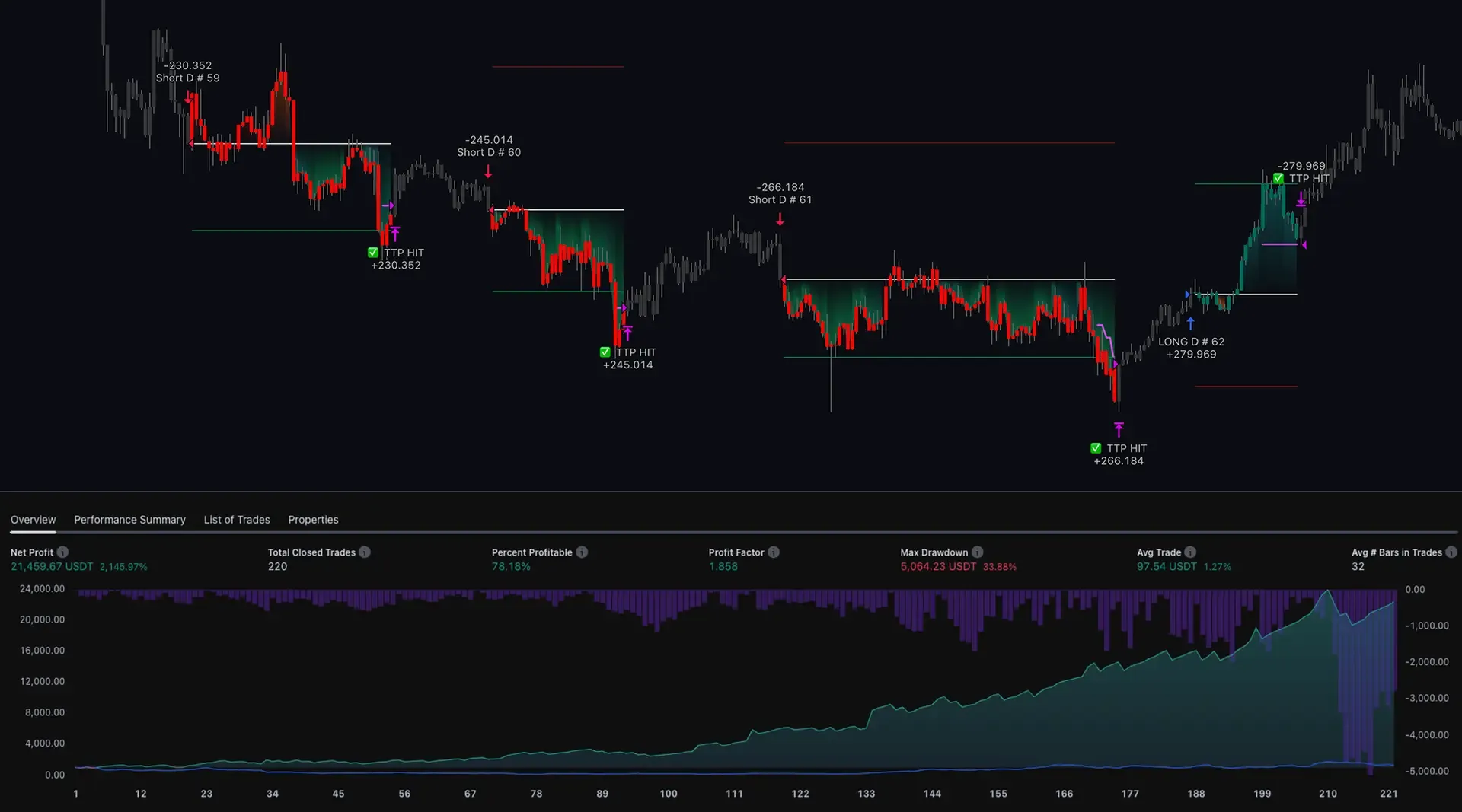Click the Total Closed Trades info icon
Image resolution: width=1462 pixels, height=812 pixels.
pyautogui.click(x=365, y=552)
